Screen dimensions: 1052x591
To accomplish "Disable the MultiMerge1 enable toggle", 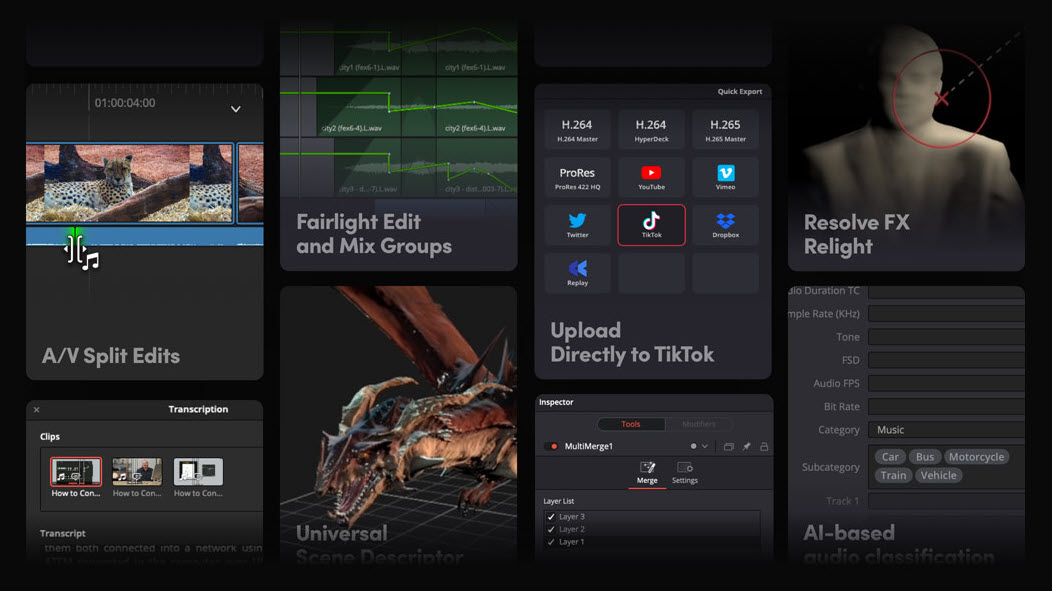I will pyautogui.click(x=550, y=446).
